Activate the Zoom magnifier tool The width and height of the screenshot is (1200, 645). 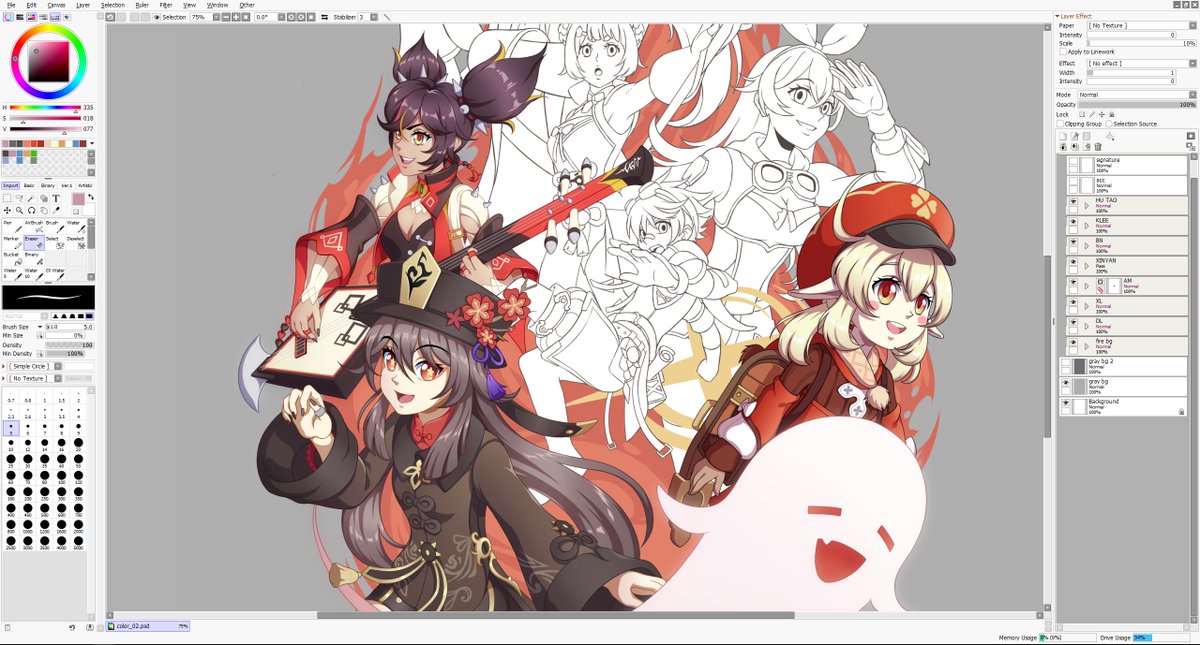click(x=19, y=210)
